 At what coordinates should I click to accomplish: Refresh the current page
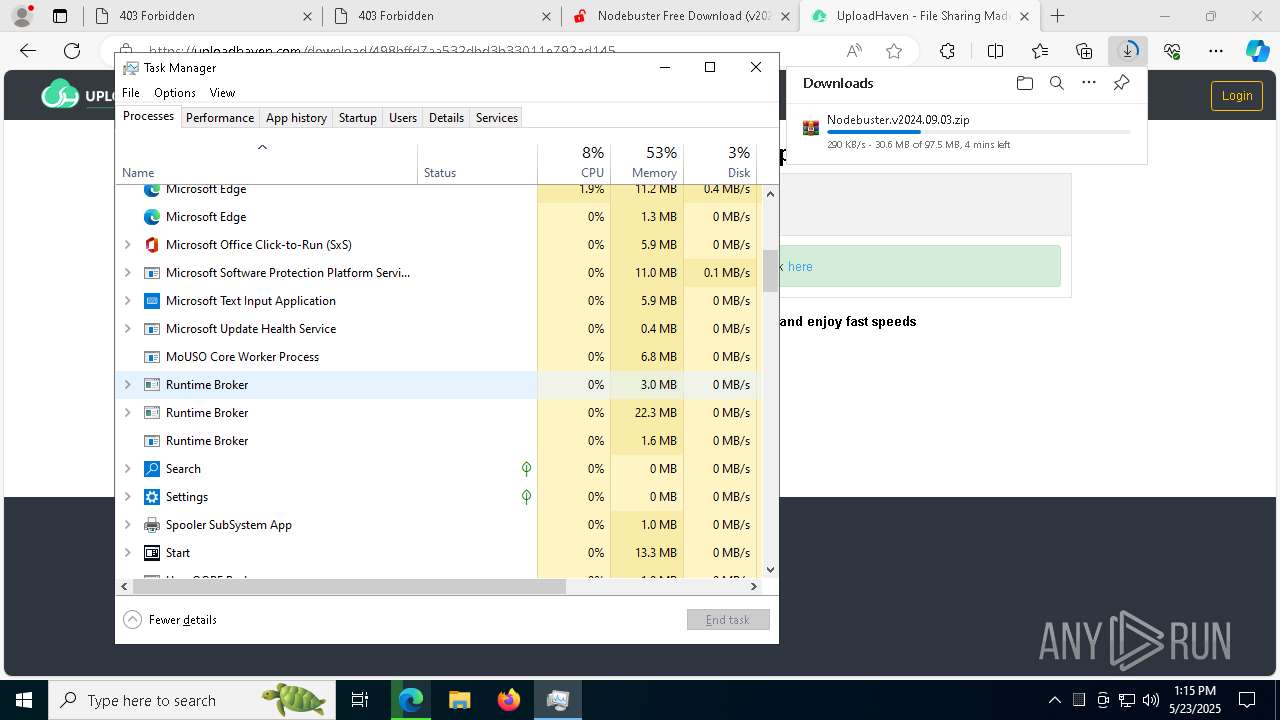(72, 51)
